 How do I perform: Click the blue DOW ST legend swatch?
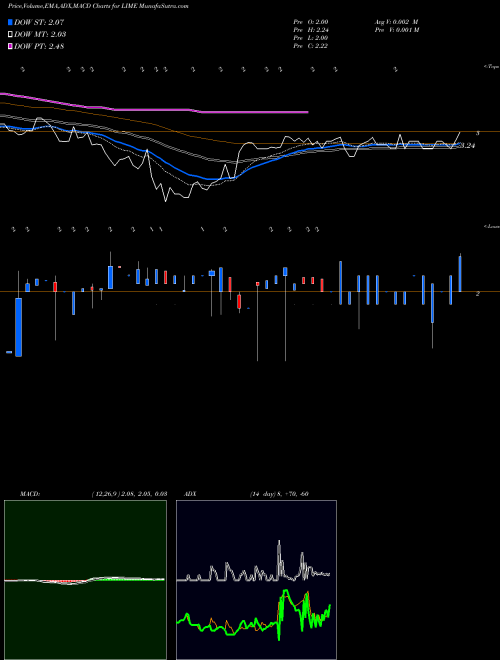tap(10, 22)
